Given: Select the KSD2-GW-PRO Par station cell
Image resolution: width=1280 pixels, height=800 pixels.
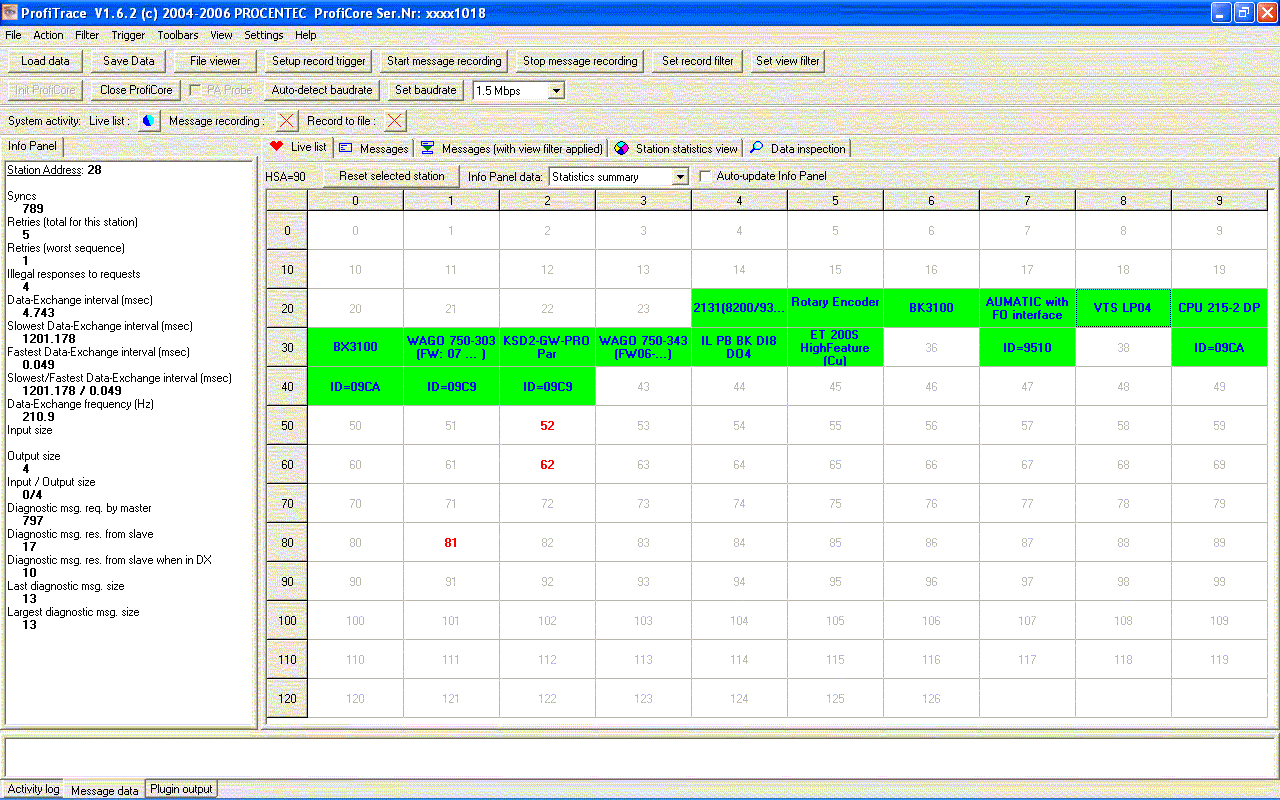Looking at the screenshot, I should click(547, 347).
